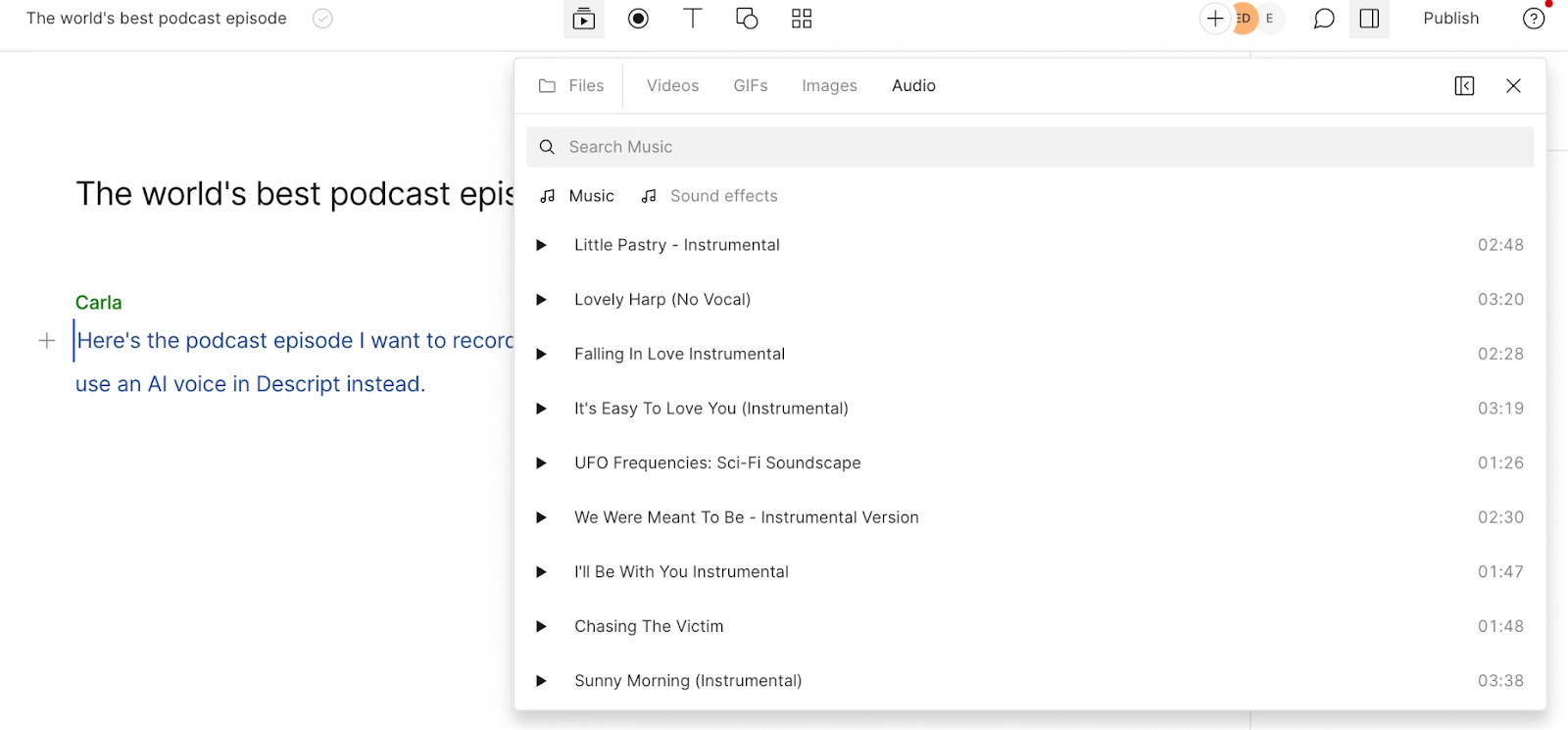Image resolution: width=1568 pixels, height=730 pixels.
Task: Play Lovely Harp (No Vocal) preview
Action: [541, 300]
